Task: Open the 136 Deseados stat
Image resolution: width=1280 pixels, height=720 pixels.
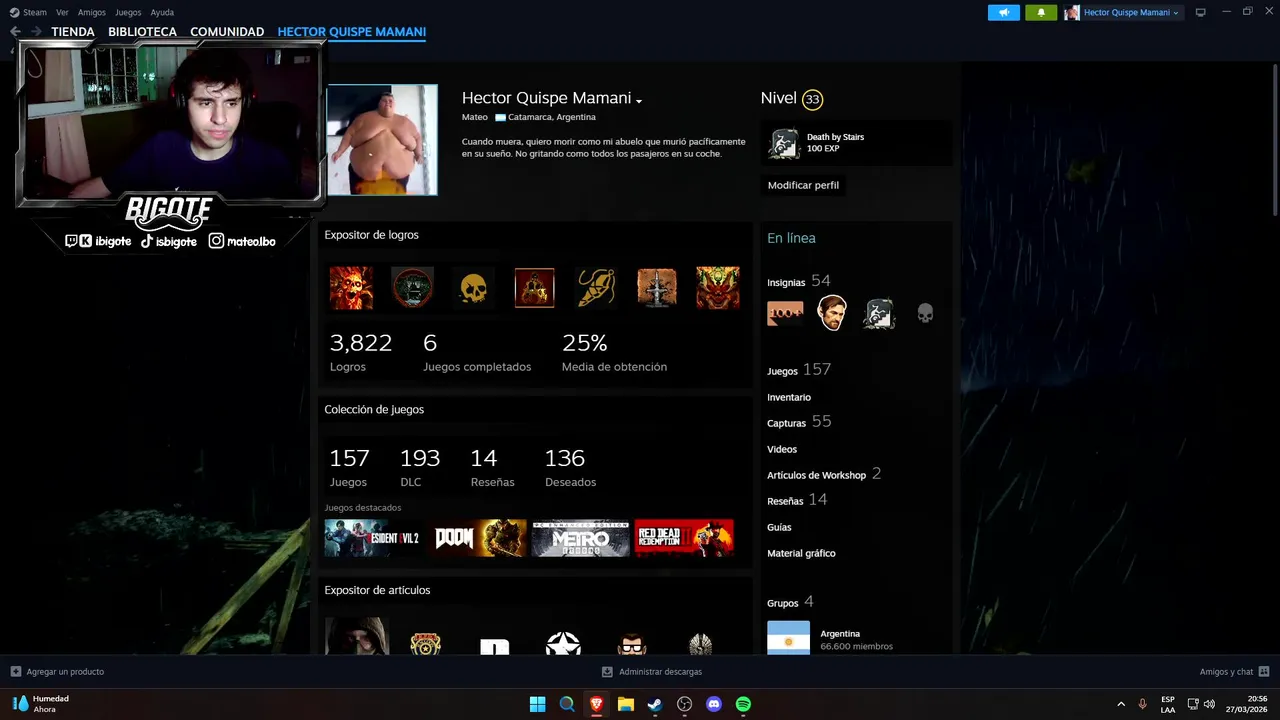Action: click(x=570, y=467)
